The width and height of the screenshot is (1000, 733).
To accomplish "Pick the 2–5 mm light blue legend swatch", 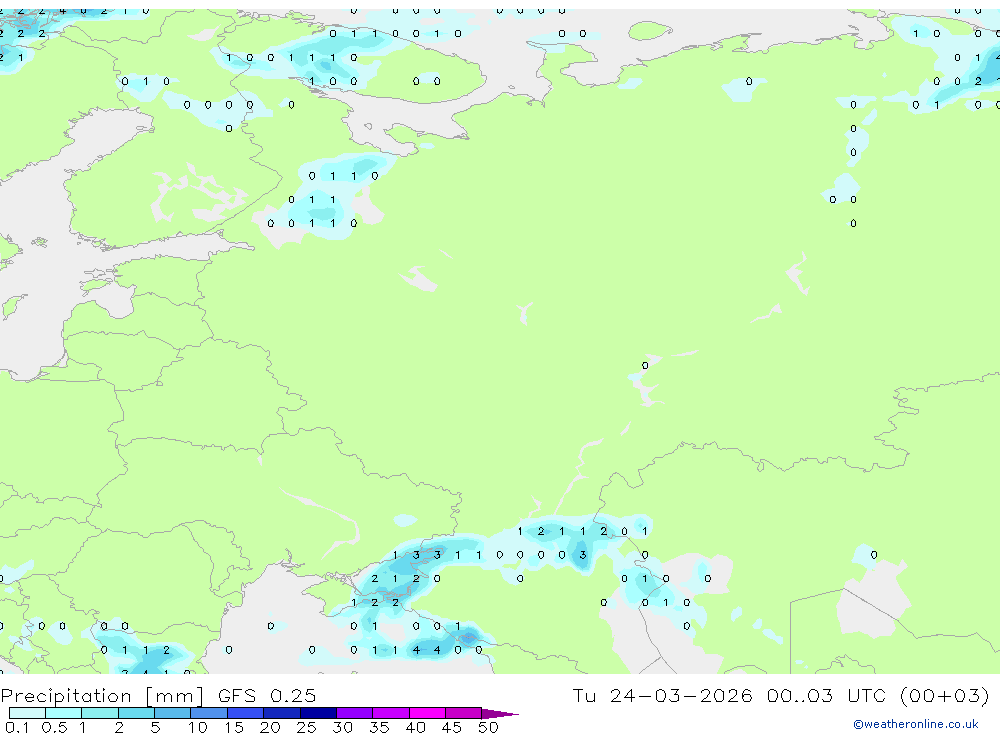I will [x=136, y=713].
